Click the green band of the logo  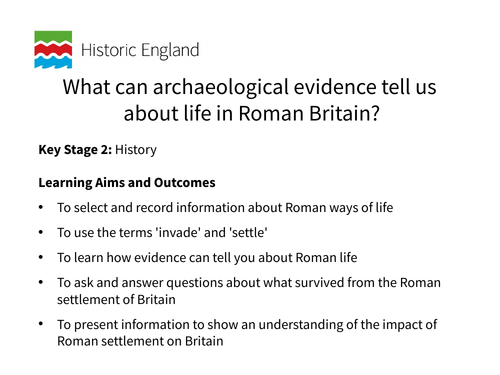click(x=53, y=37)
